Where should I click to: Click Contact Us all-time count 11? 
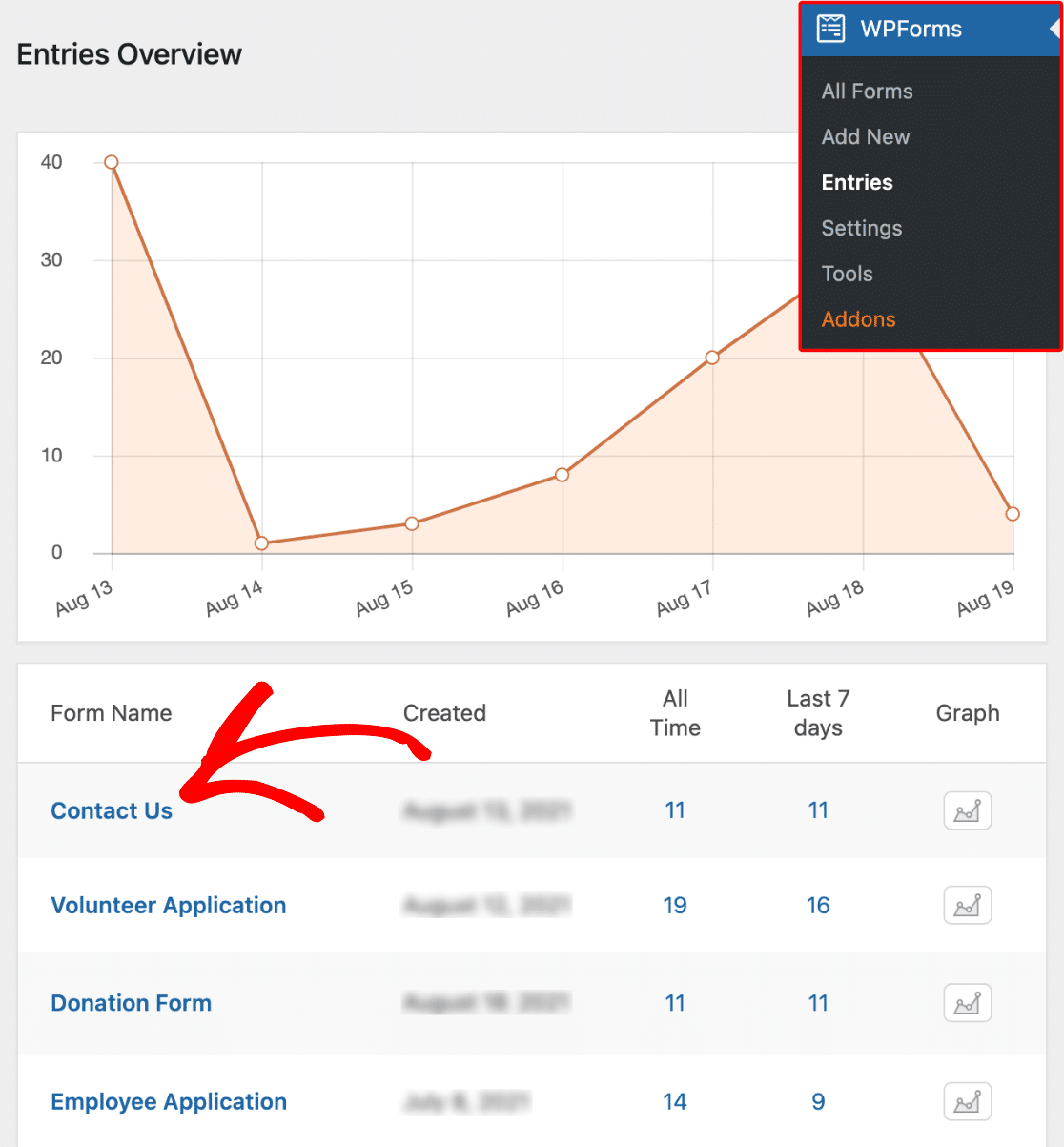tap(675, 810)
